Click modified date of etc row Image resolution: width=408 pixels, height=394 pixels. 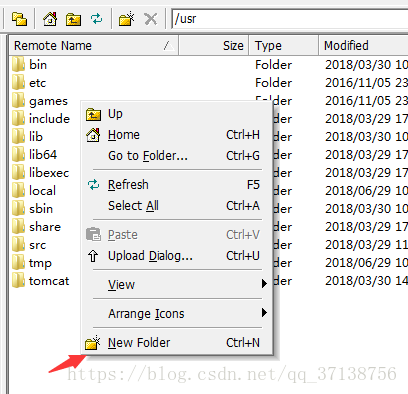[x=366, y=83]
